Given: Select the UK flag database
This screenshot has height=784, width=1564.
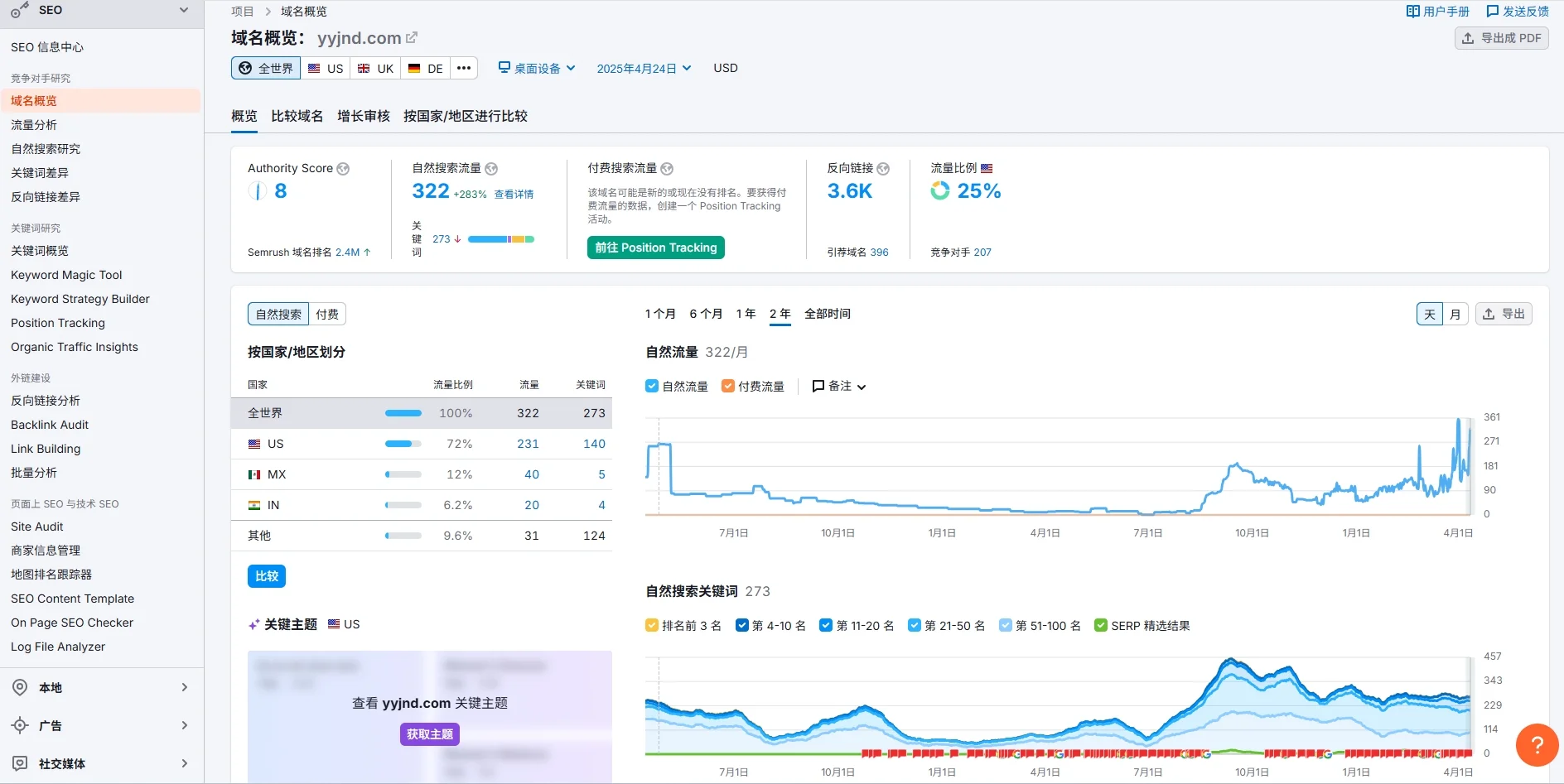Looking at the screenshot, I should (375, 68).
